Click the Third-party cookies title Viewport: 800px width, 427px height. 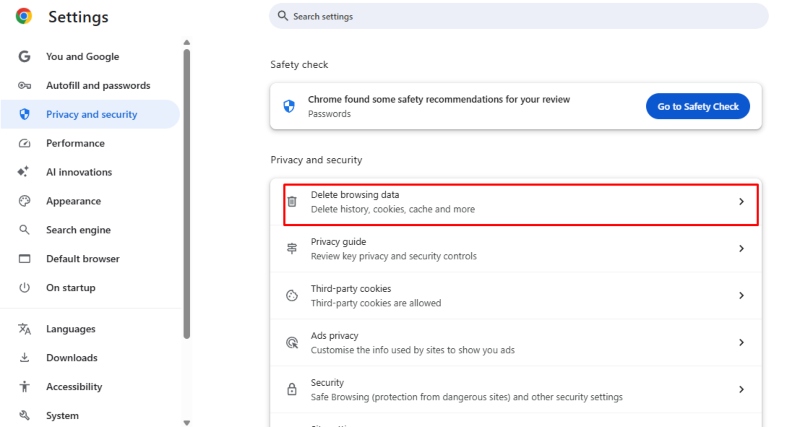[x=351, y=288]
